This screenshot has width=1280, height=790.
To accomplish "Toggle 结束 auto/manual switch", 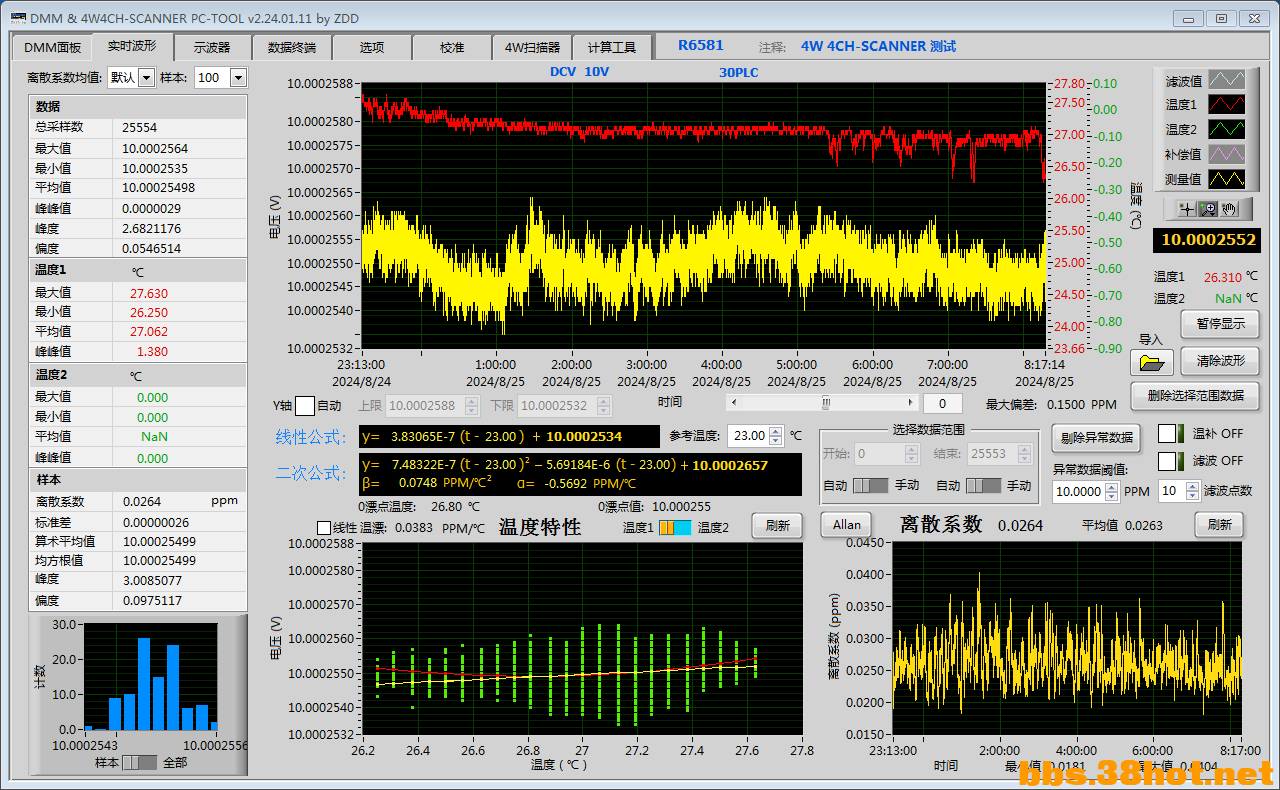I will pyautogui.click(x=983, y=485).
